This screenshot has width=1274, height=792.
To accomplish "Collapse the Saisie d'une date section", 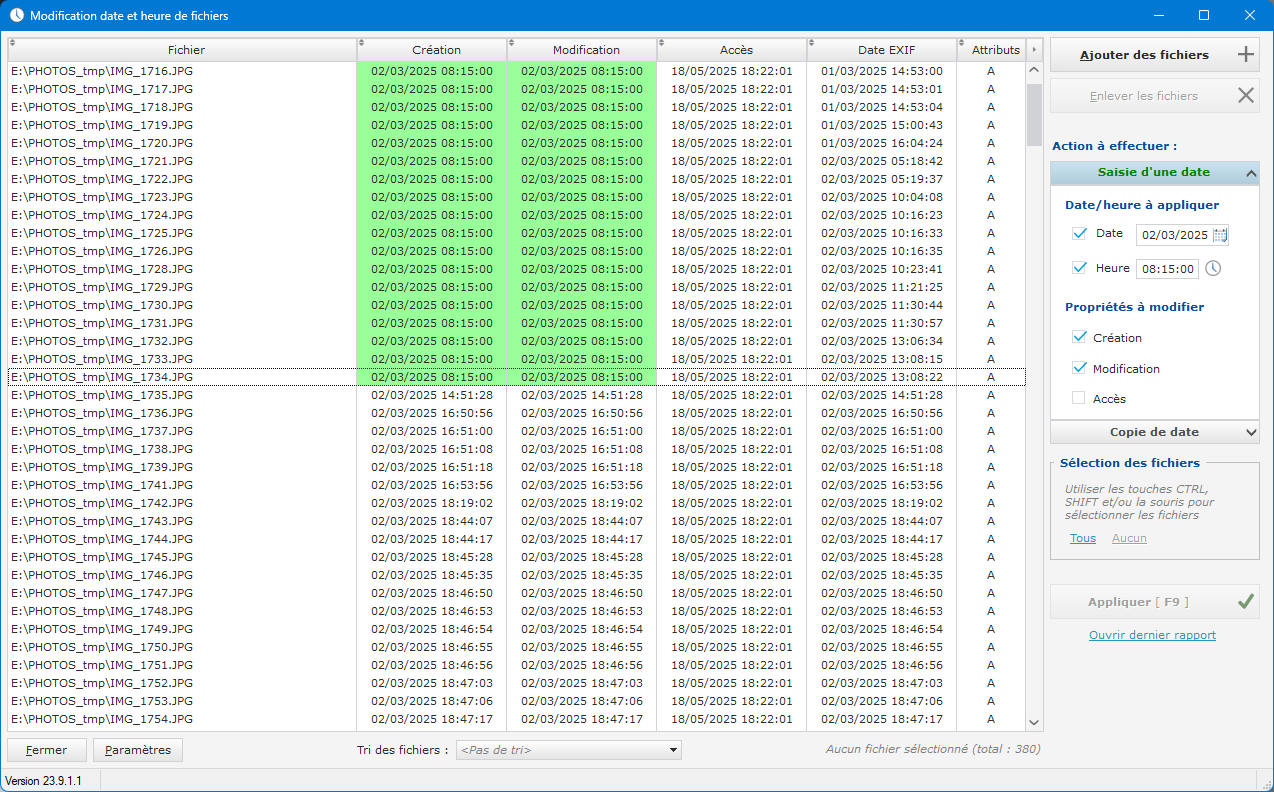I will pos(1154,173).
